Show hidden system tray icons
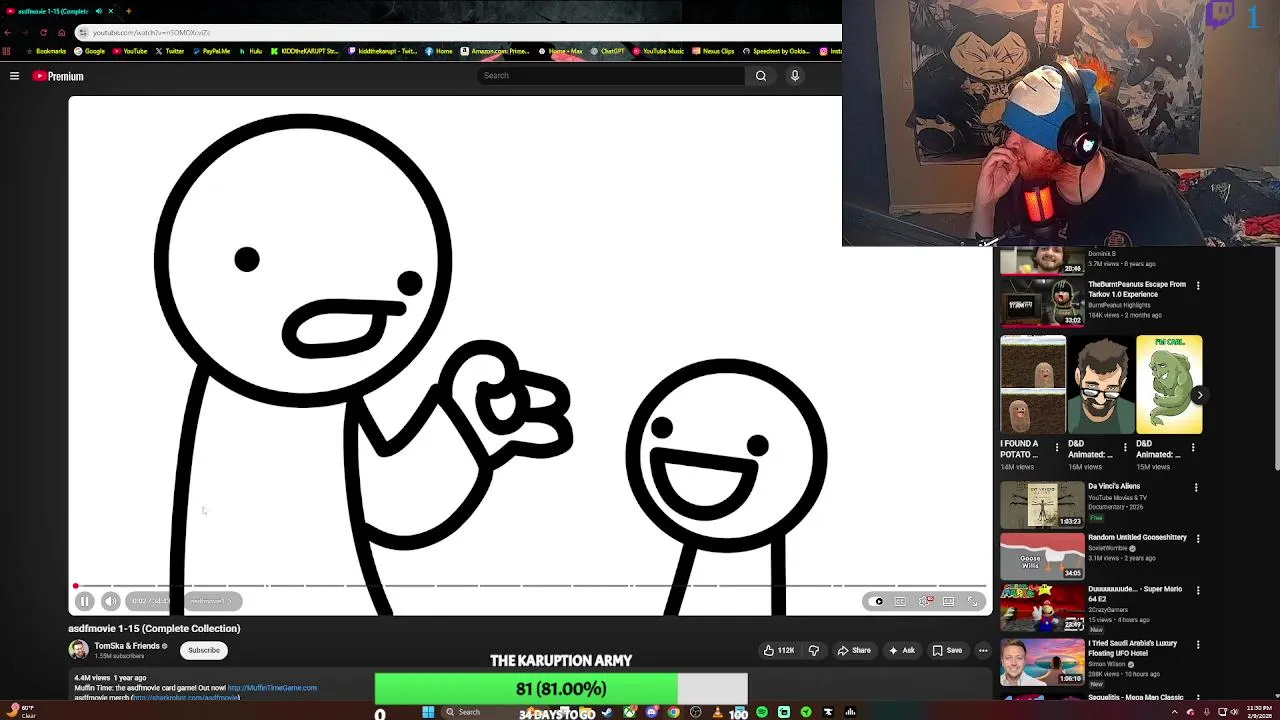The height and width of the screenshot is (720, 1280). [1175, 712]
